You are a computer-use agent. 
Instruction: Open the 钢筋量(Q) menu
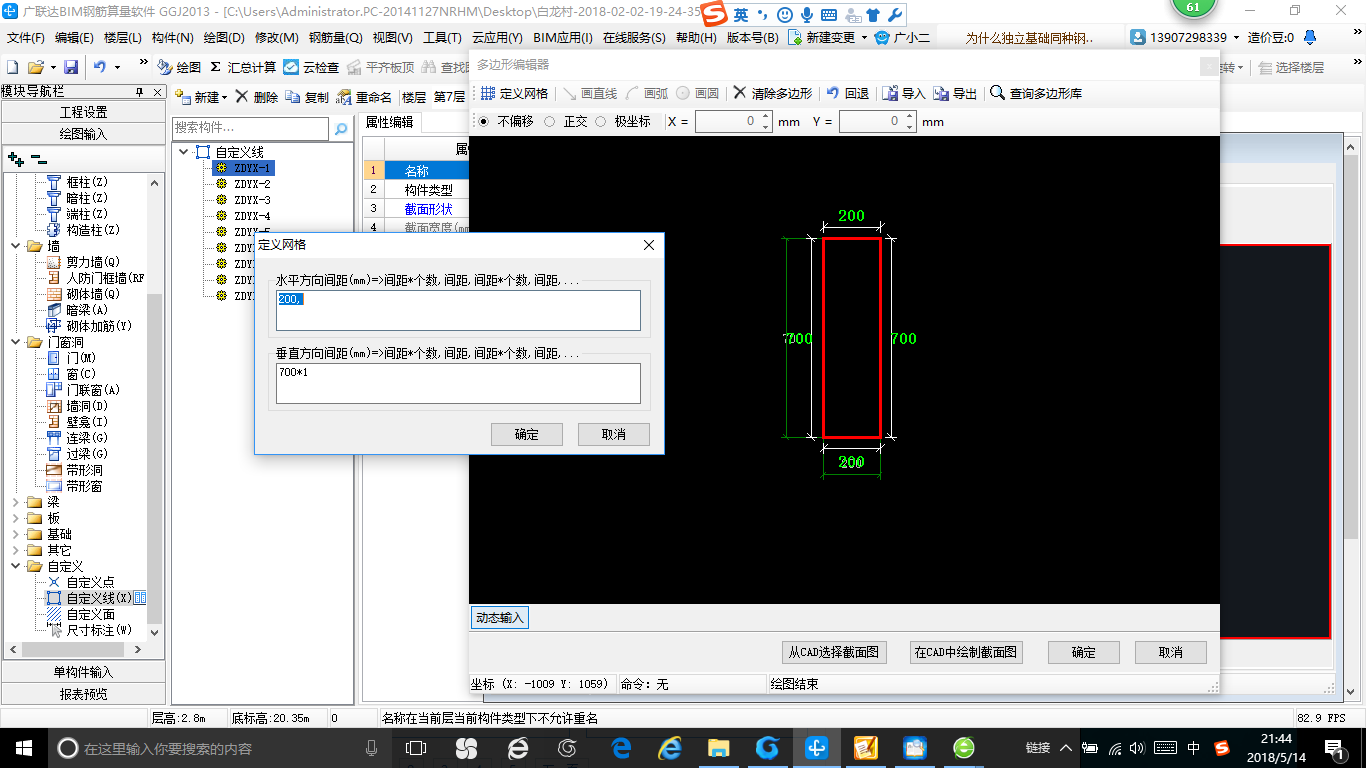335,37
